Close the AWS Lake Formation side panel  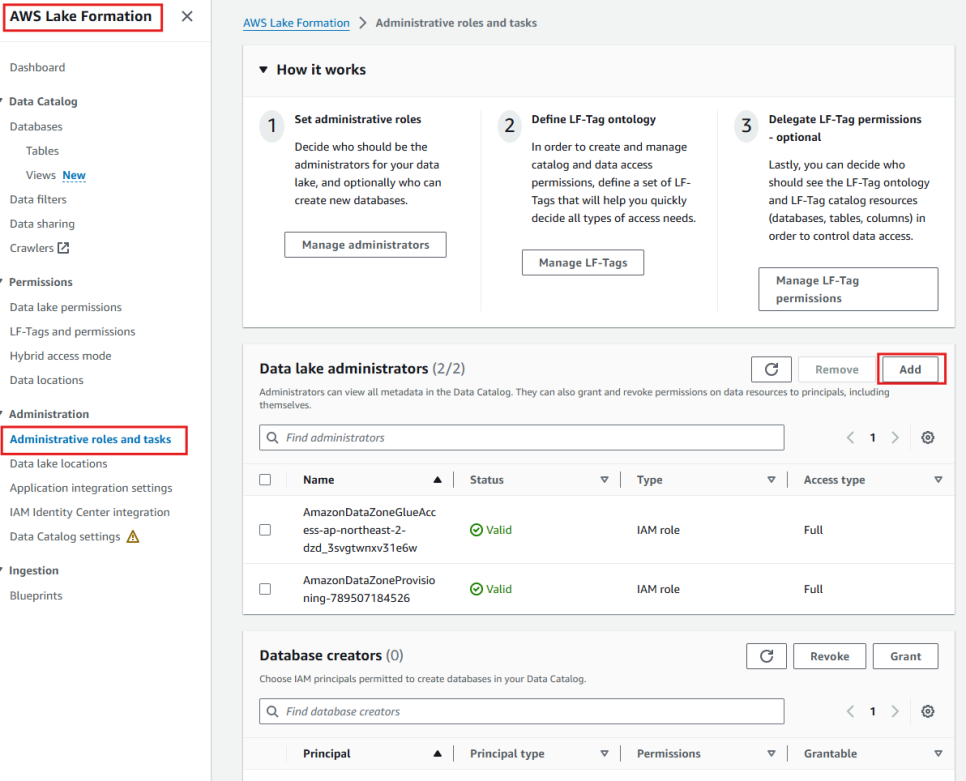click(187, 16)
